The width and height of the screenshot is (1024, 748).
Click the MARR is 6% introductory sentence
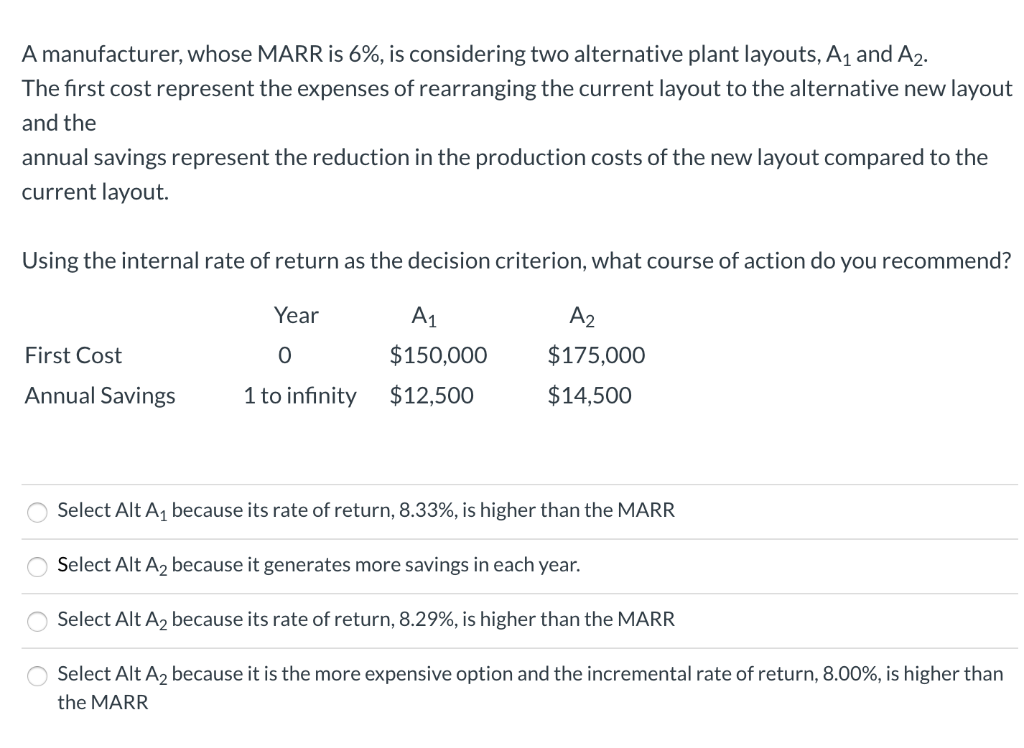(x=474, y=54)
